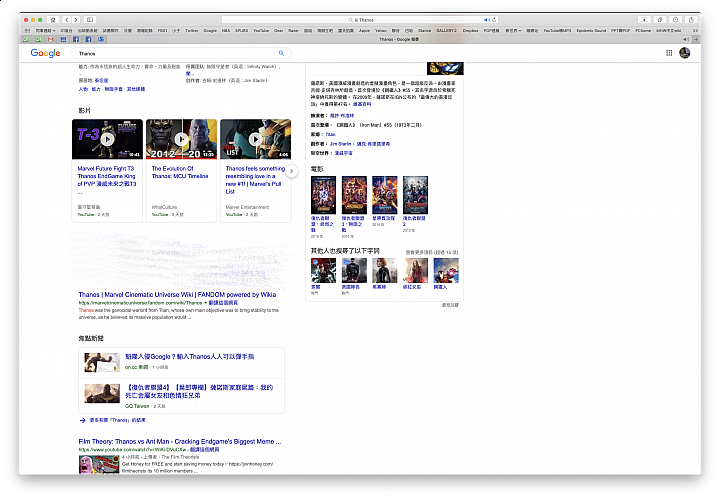Click Titan link in knowledge panel
Viewport: 720px width, 500px height.
(331, 135)
